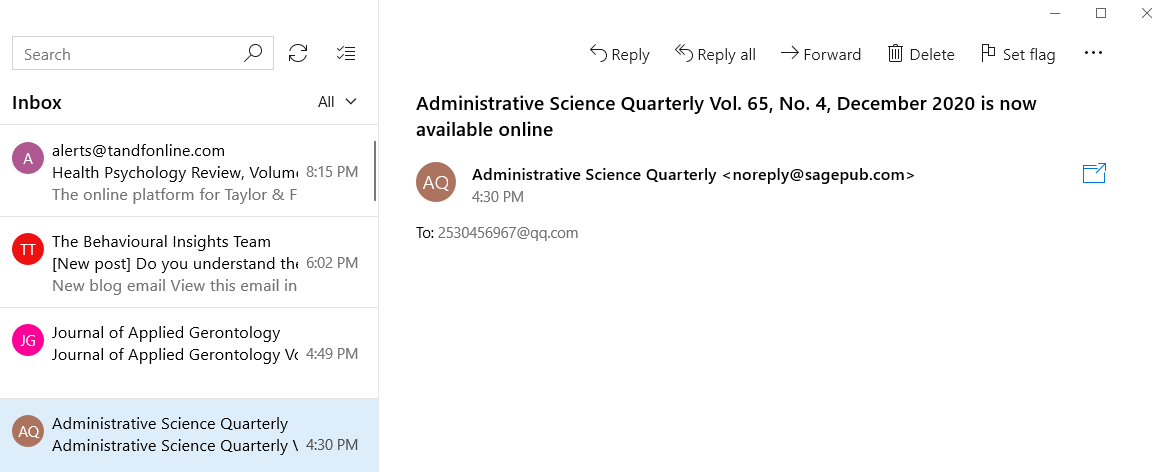Viewport: 1161px width, 472px height.
Task: Click the search magnifier icon
Action: tap(253, 53)
